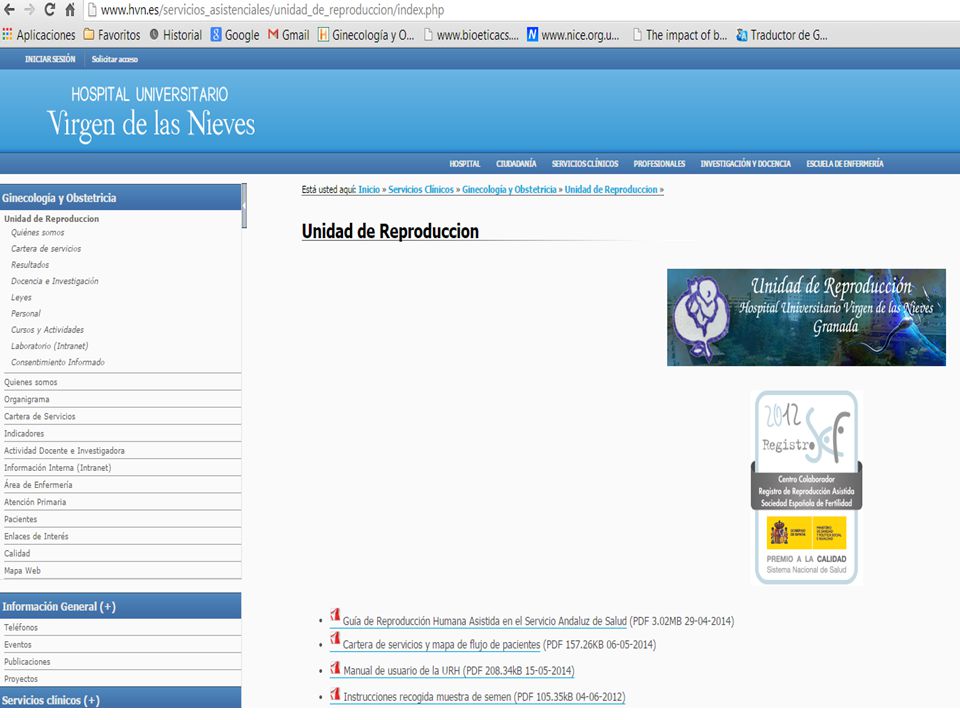This screenshot has width=960, height=720.
Task: Open Traductor de G... bookmark
Action: pyautogui.click(x=782, y=35)
